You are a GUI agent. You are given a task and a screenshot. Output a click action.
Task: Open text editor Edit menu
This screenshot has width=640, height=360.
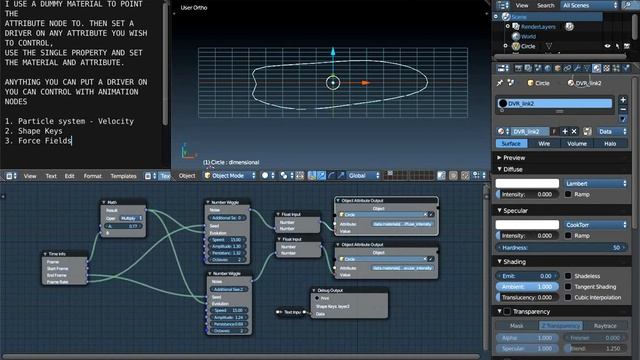tap(69, 176)
